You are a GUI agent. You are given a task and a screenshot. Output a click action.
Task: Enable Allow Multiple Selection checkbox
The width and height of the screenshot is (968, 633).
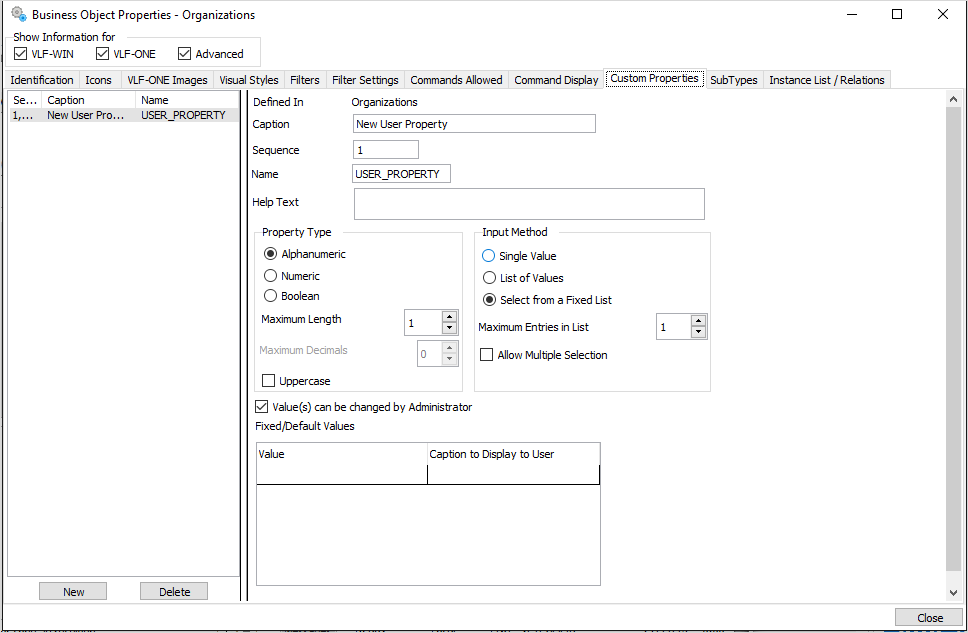pos(486,354)
